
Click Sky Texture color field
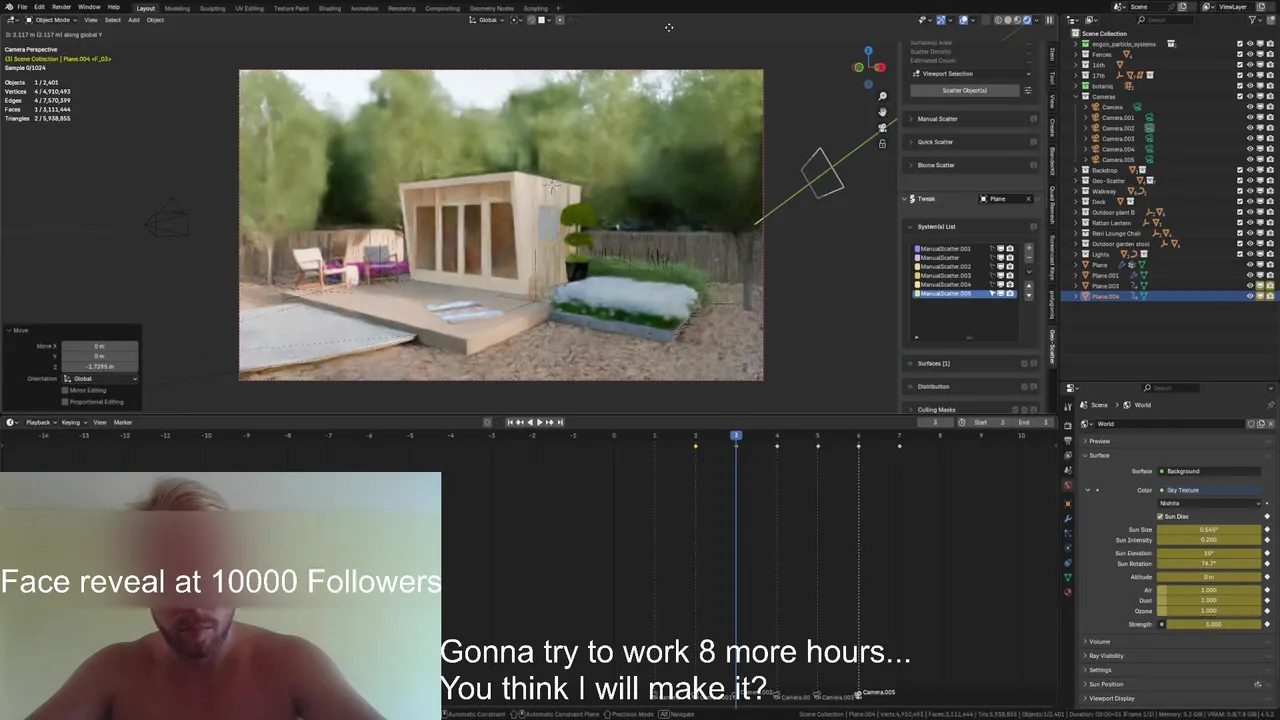coord(1209,490)
